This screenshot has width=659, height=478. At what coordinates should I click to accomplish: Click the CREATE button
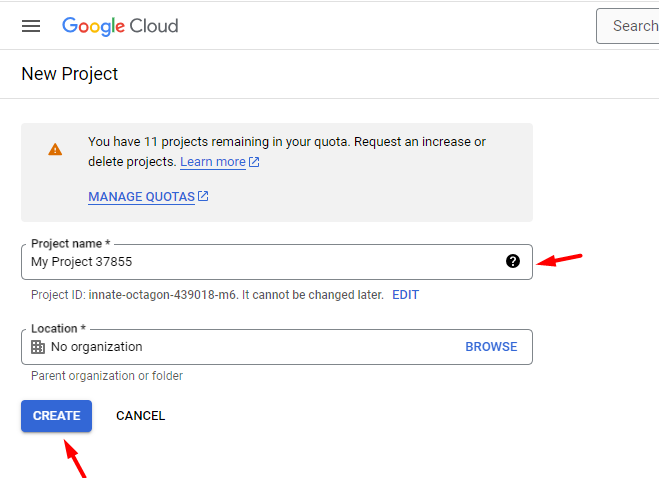point(56,416)
